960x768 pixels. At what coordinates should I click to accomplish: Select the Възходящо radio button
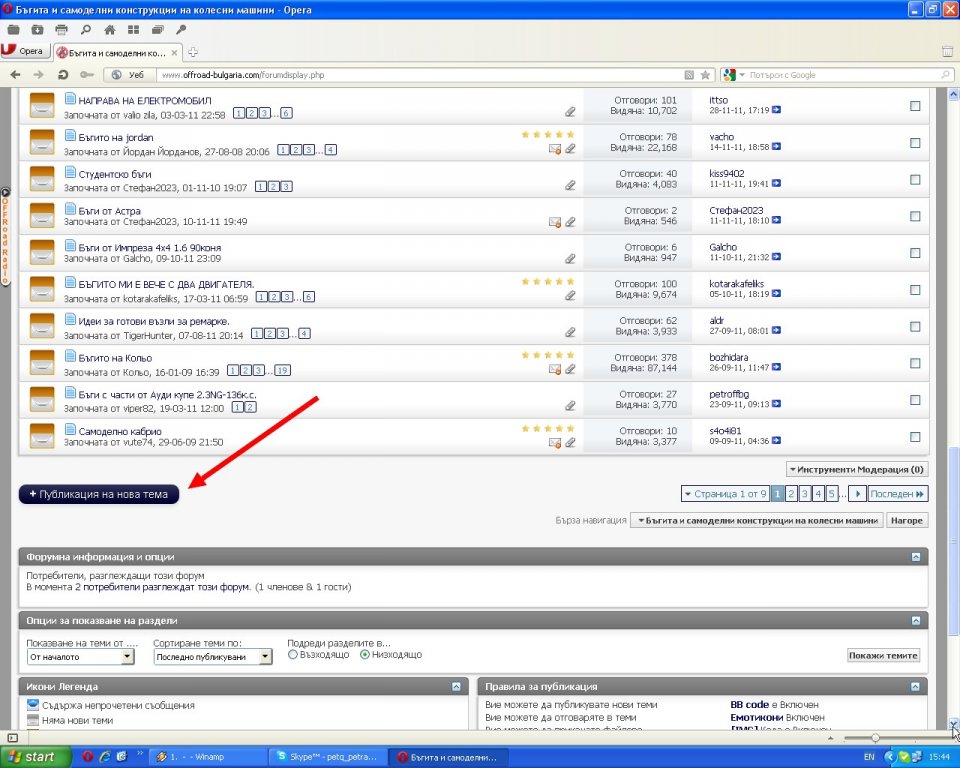(293, 655)
